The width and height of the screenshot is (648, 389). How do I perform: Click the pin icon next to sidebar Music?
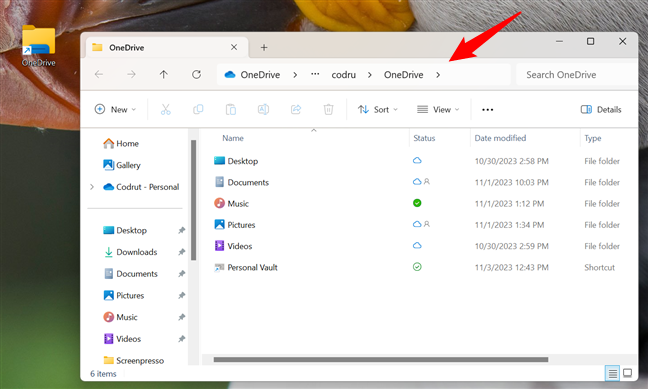tap(181, 317)
